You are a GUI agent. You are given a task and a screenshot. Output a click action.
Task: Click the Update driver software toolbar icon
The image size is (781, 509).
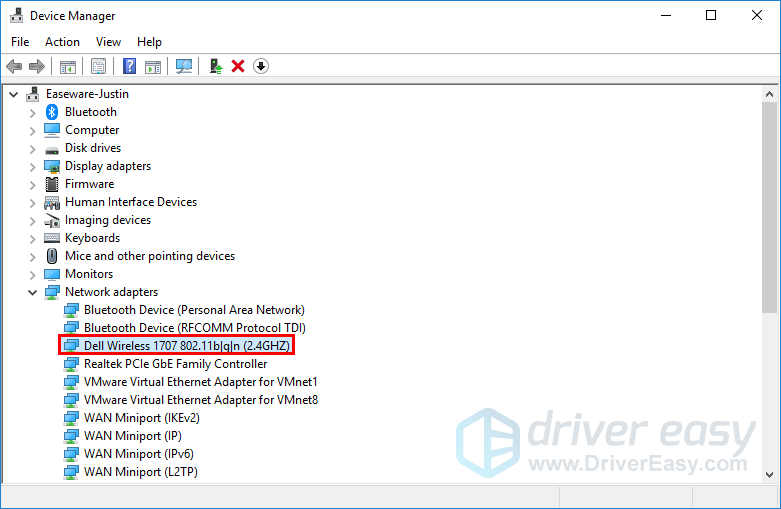[x=215, y=66]
